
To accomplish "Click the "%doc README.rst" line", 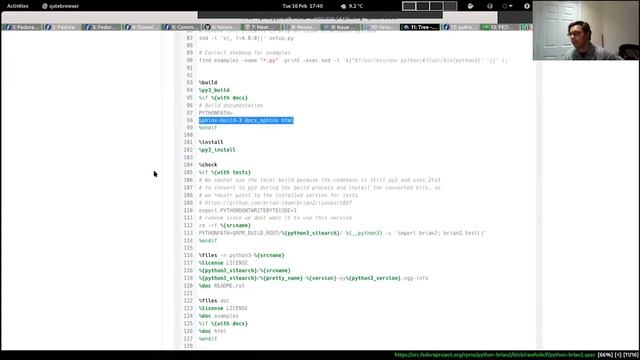I will (x=222, y=286).
